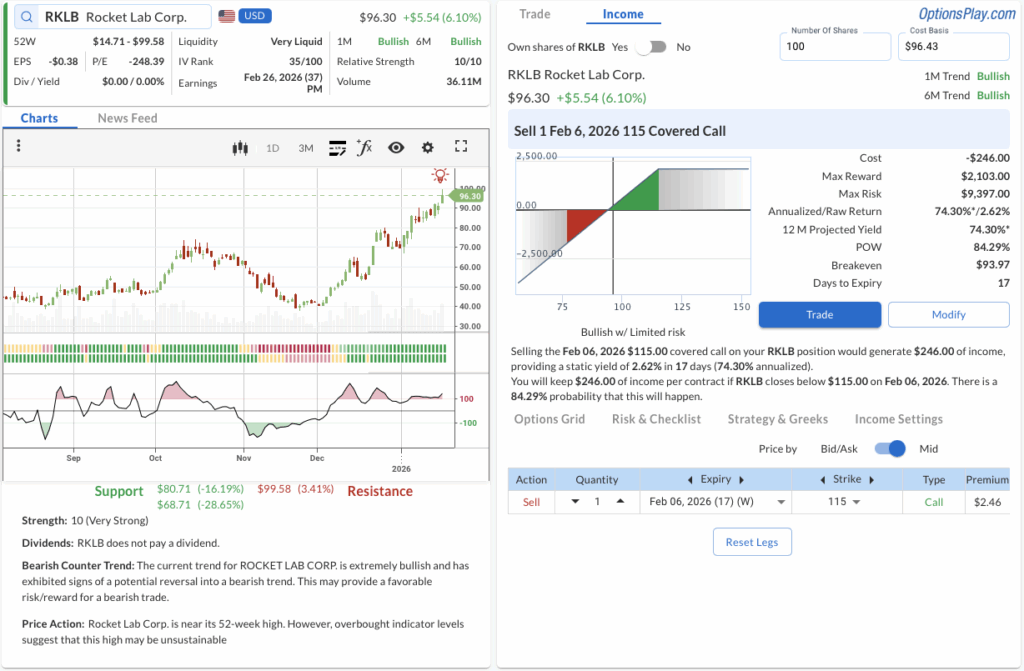The height and width of the screenshot is (671, 1024).
Task: Open chart settings gear icon
Action: [428, 148]
